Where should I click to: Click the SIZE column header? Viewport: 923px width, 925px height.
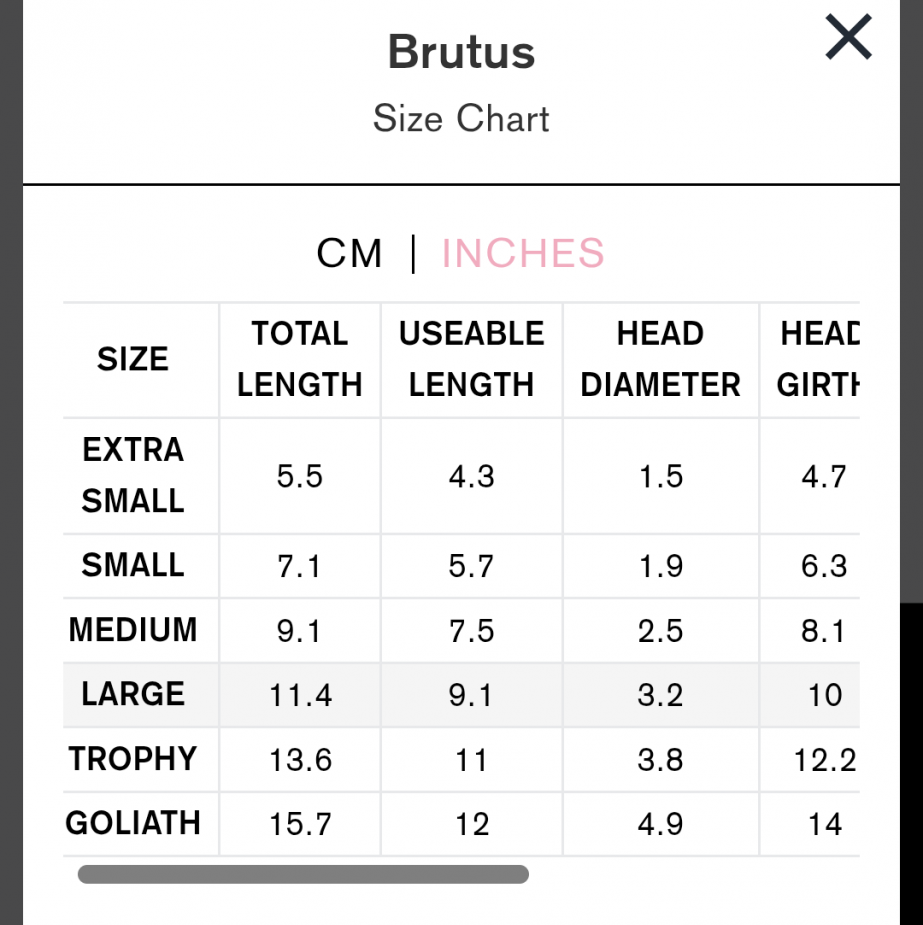[x=133, y=359]
